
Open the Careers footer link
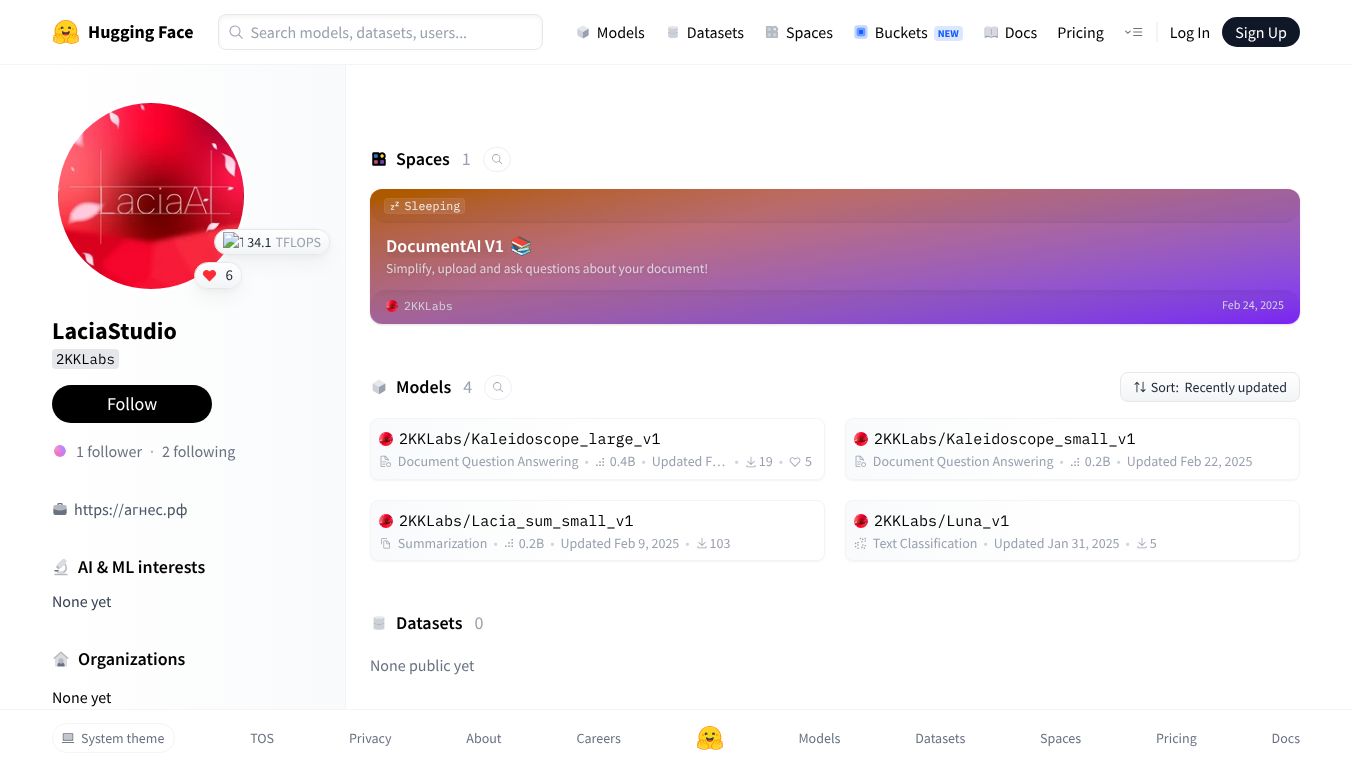click(598, 738)
